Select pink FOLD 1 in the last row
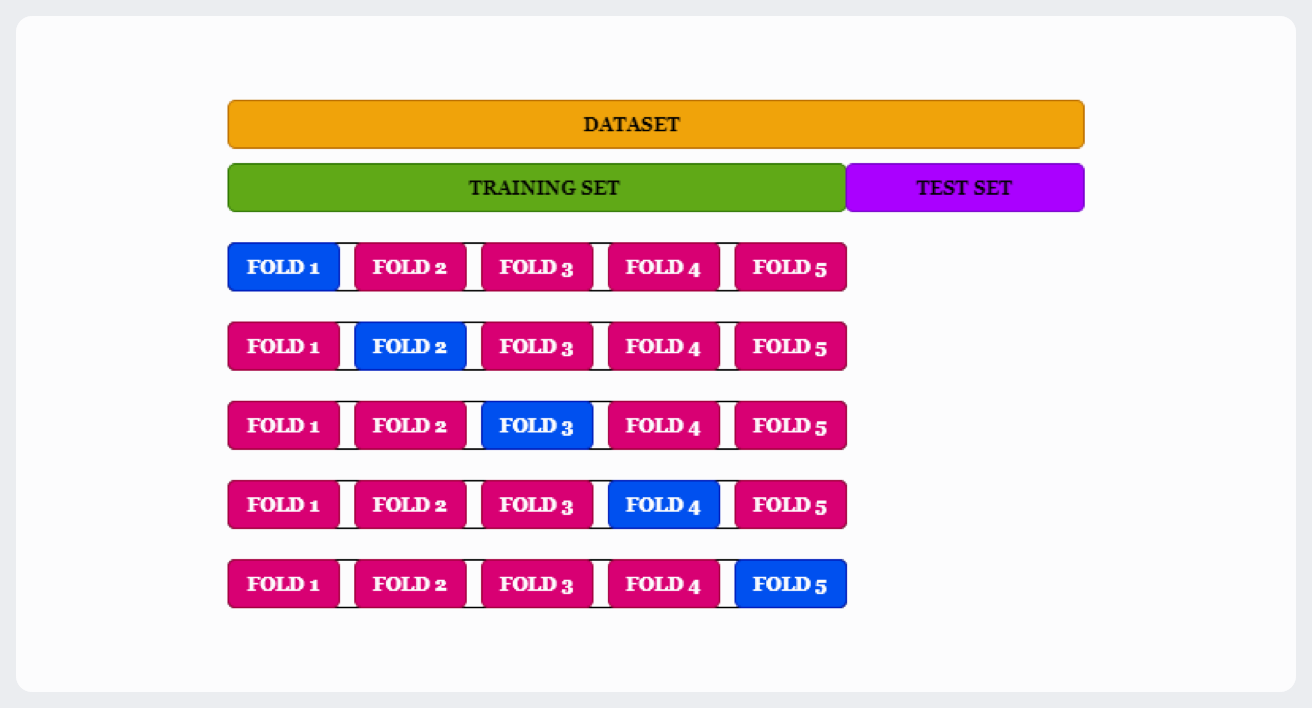The height and width of the screenshot is (708, 1312). pos(284,584)
